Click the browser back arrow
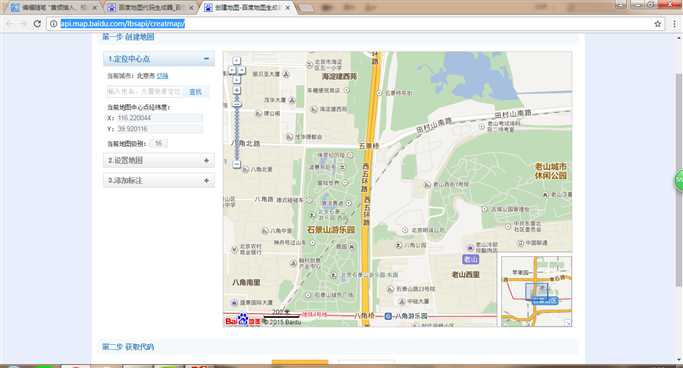The image size is (683, 368). [x=10, y=24]
